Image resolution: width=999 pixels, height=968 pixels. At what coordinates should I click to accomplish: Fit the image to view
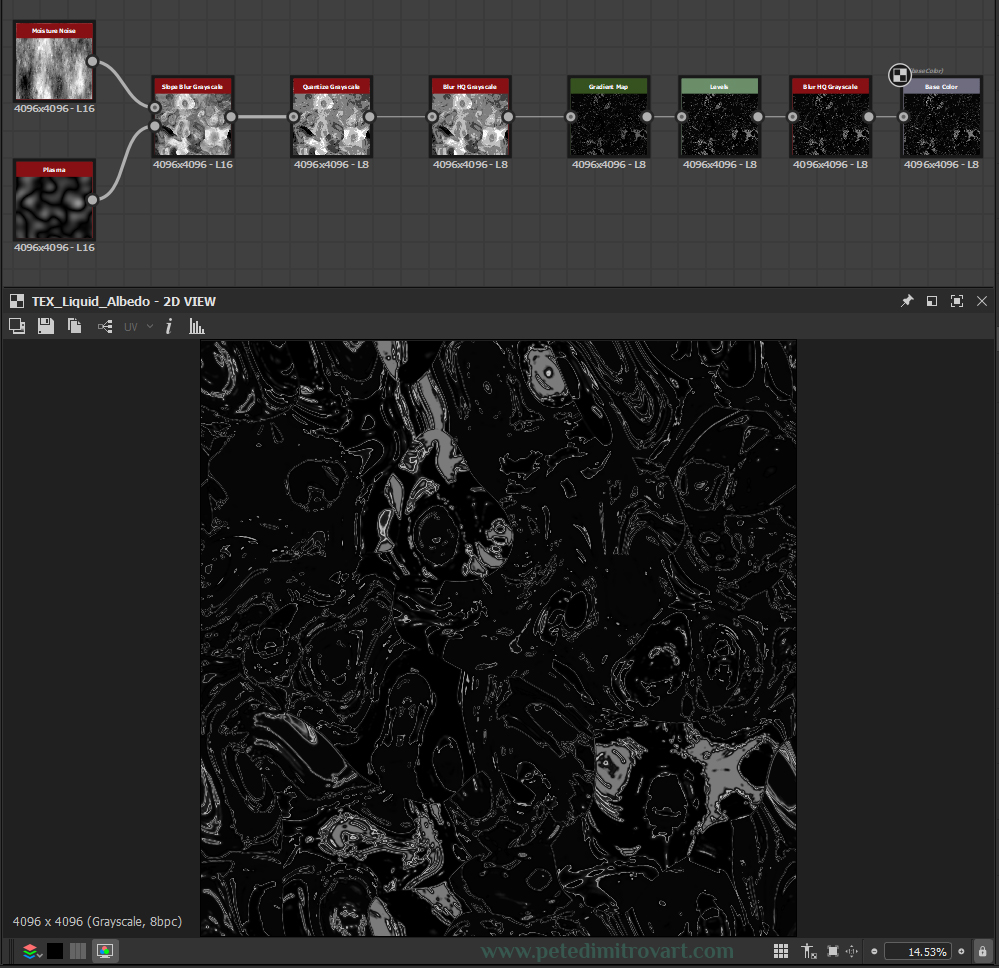click(833, 951)
